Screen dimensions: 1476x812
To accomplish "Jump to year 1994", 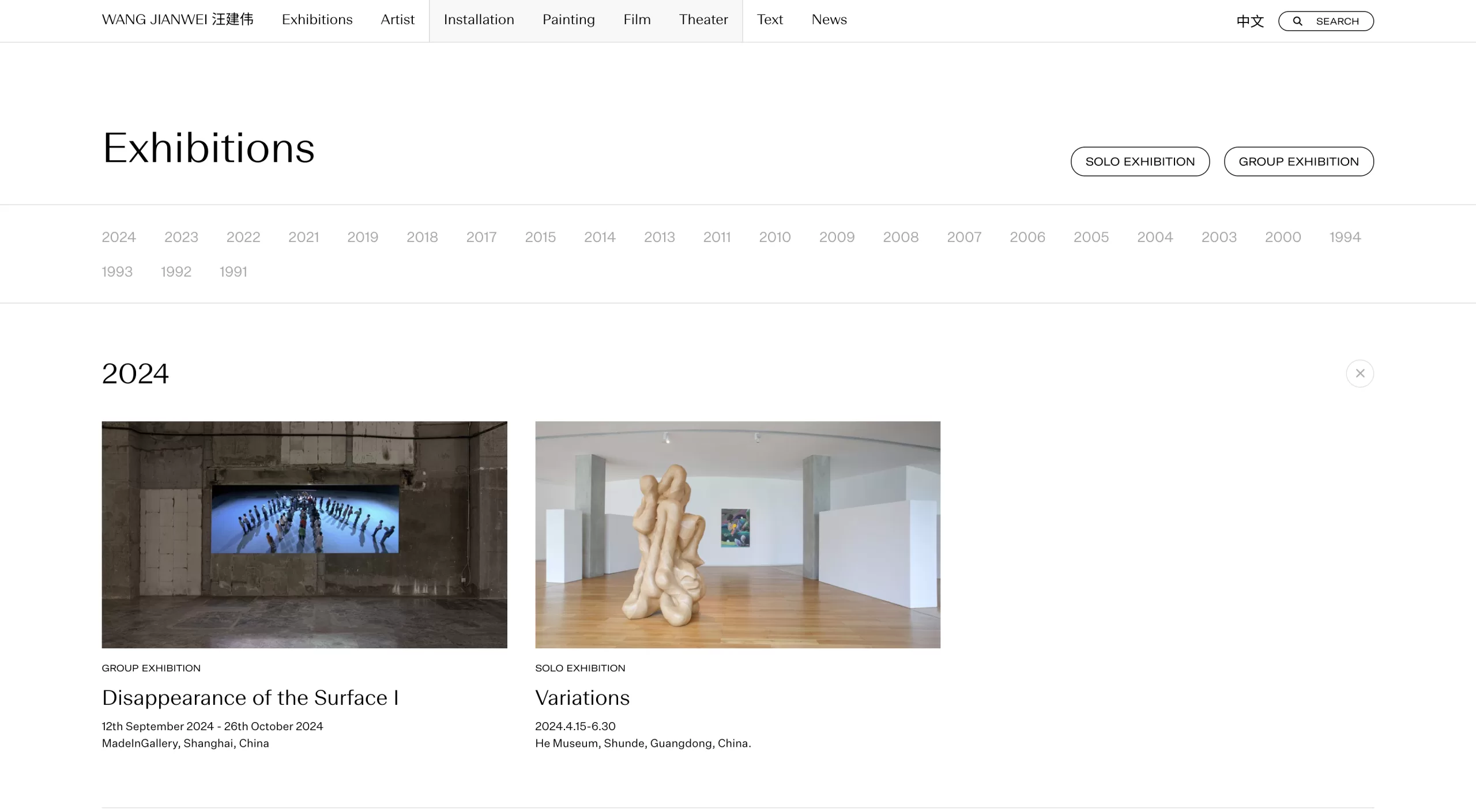I will (x=1345, y=237).
